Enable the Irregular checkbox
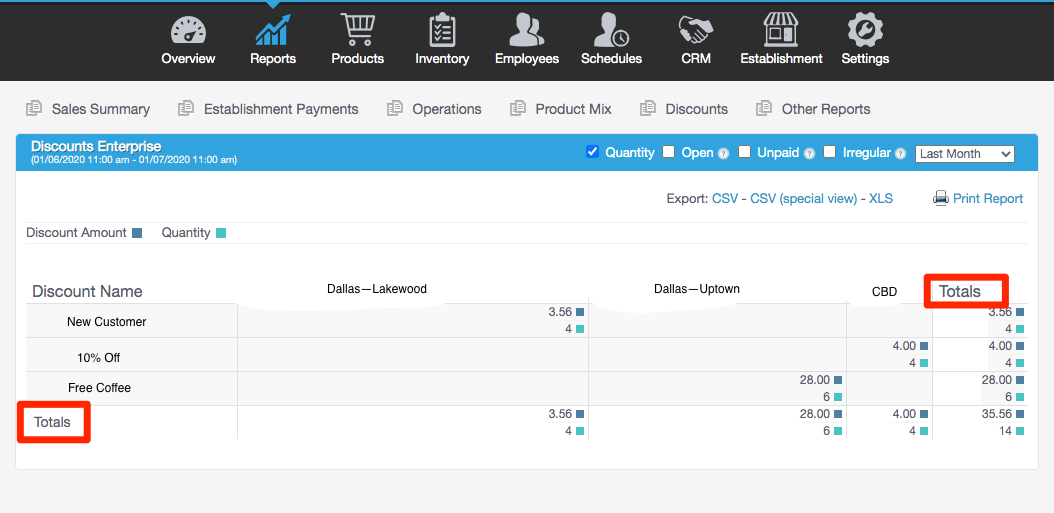1054x513 pixels. (x=829, y=152)
